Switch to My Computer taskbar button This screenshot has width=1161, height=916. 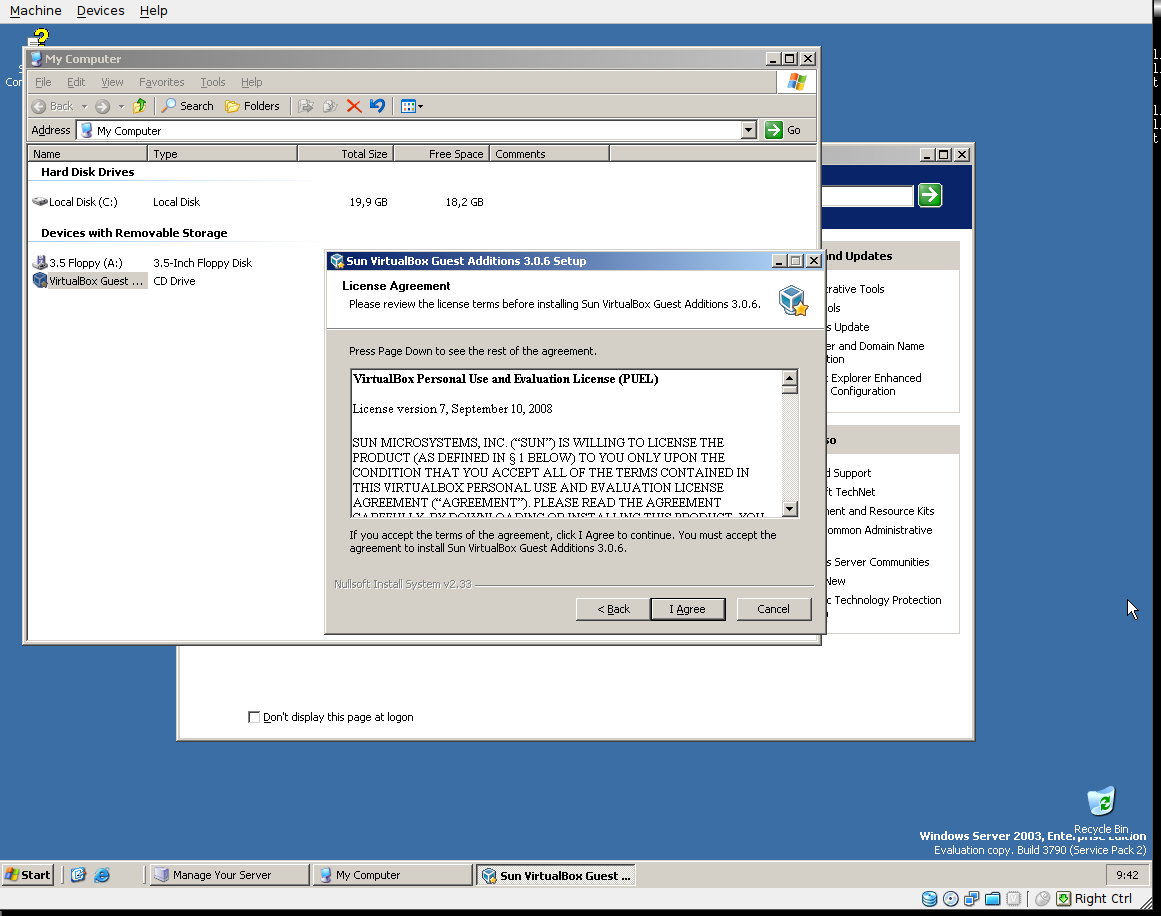click(x=392, y=875)
